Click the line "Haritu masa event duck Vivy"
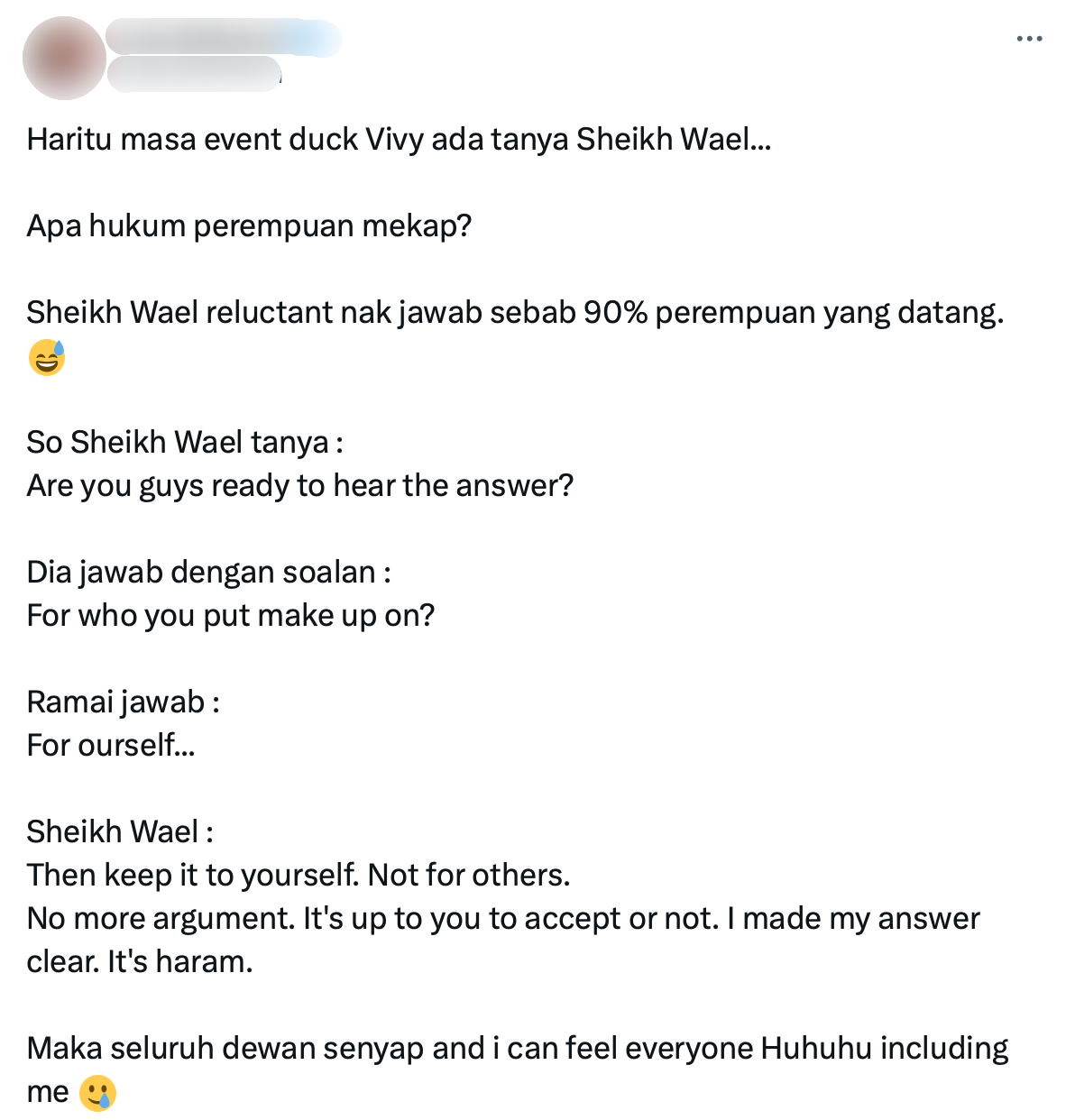This screenshot has height=1120, width=1075. [x=399, y=140]
